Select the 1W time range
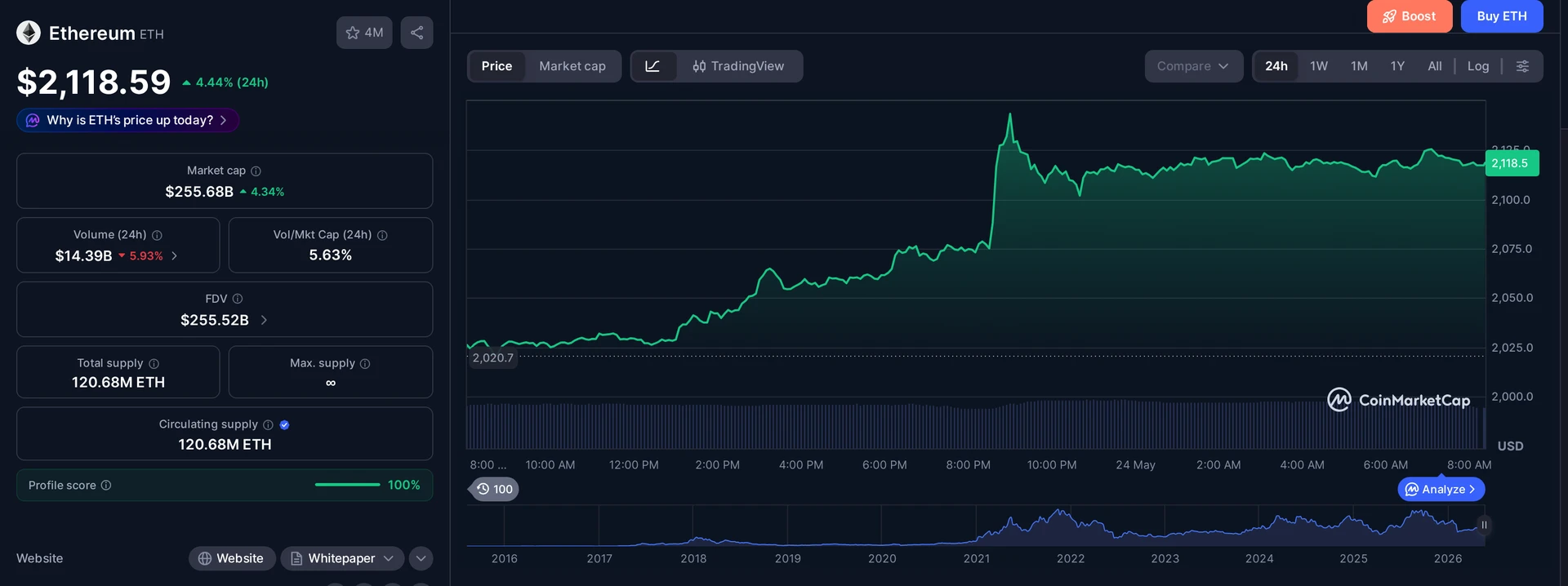The height and width of the screenshot is (586, 1568). click(x=1319, y=66)
